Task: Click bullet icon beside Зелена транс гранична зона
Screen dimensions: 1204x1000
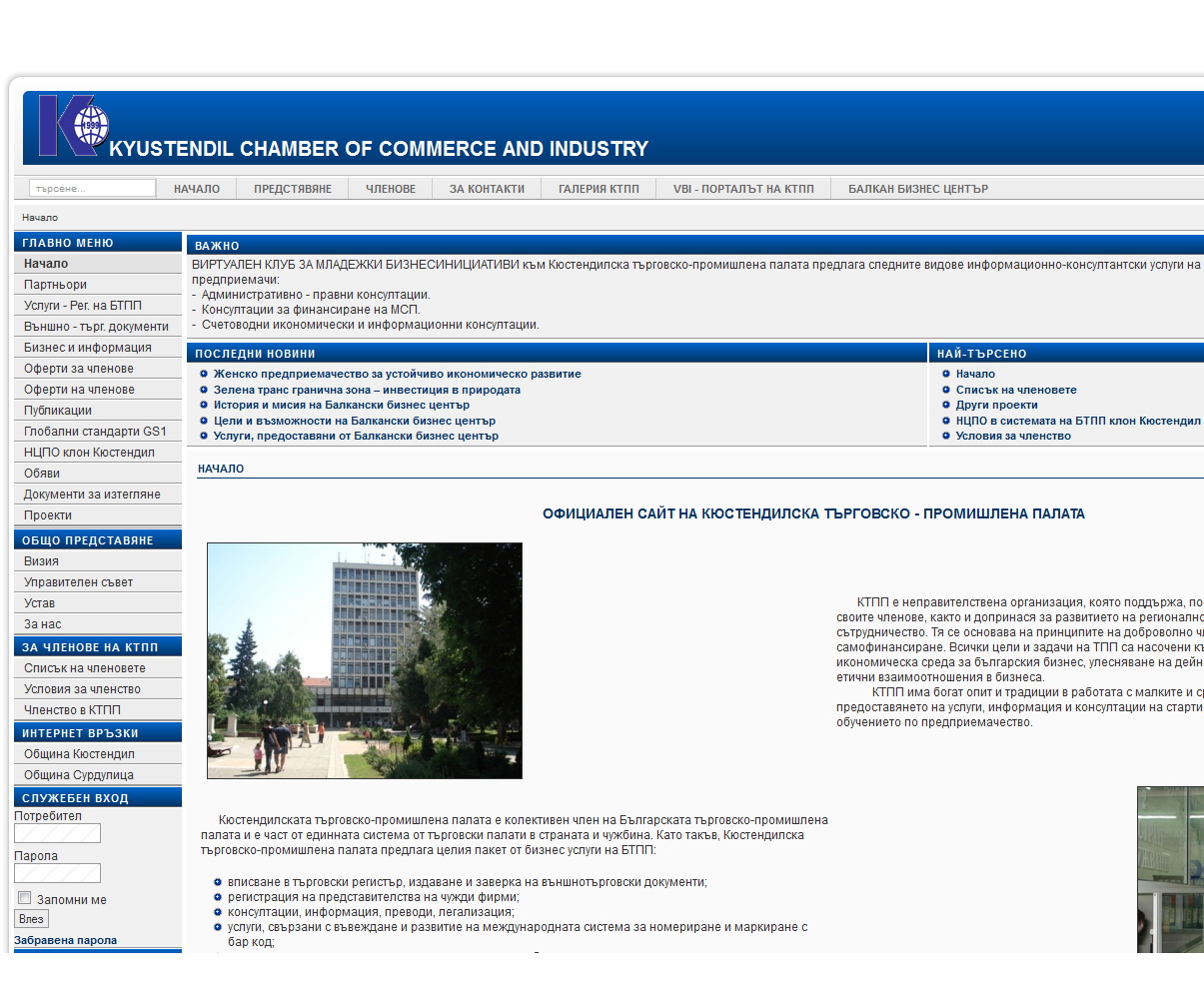Action: (204, 390)
